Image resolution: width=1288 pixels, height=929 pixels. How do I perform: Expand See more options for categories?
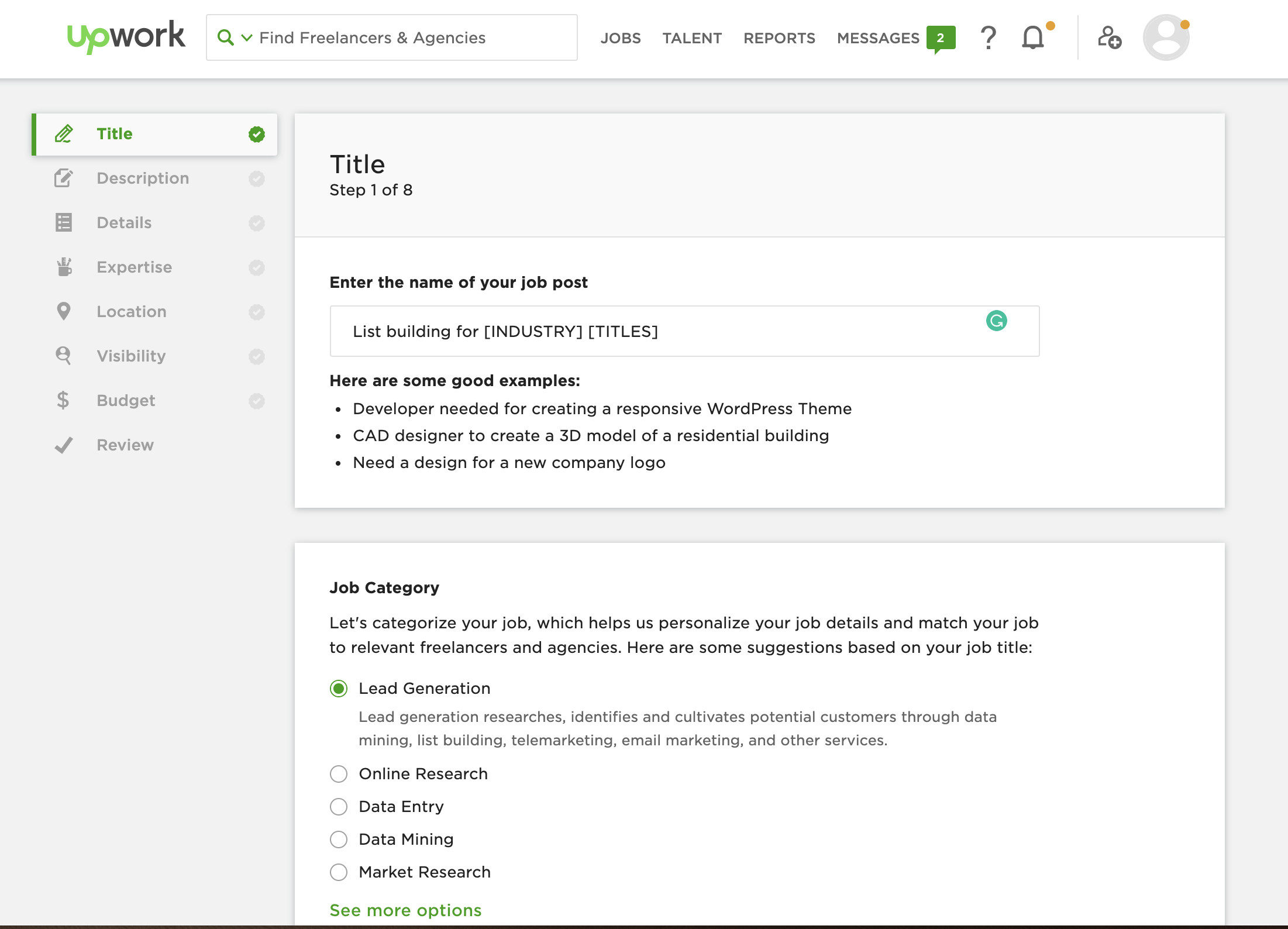tap(405, 910)
